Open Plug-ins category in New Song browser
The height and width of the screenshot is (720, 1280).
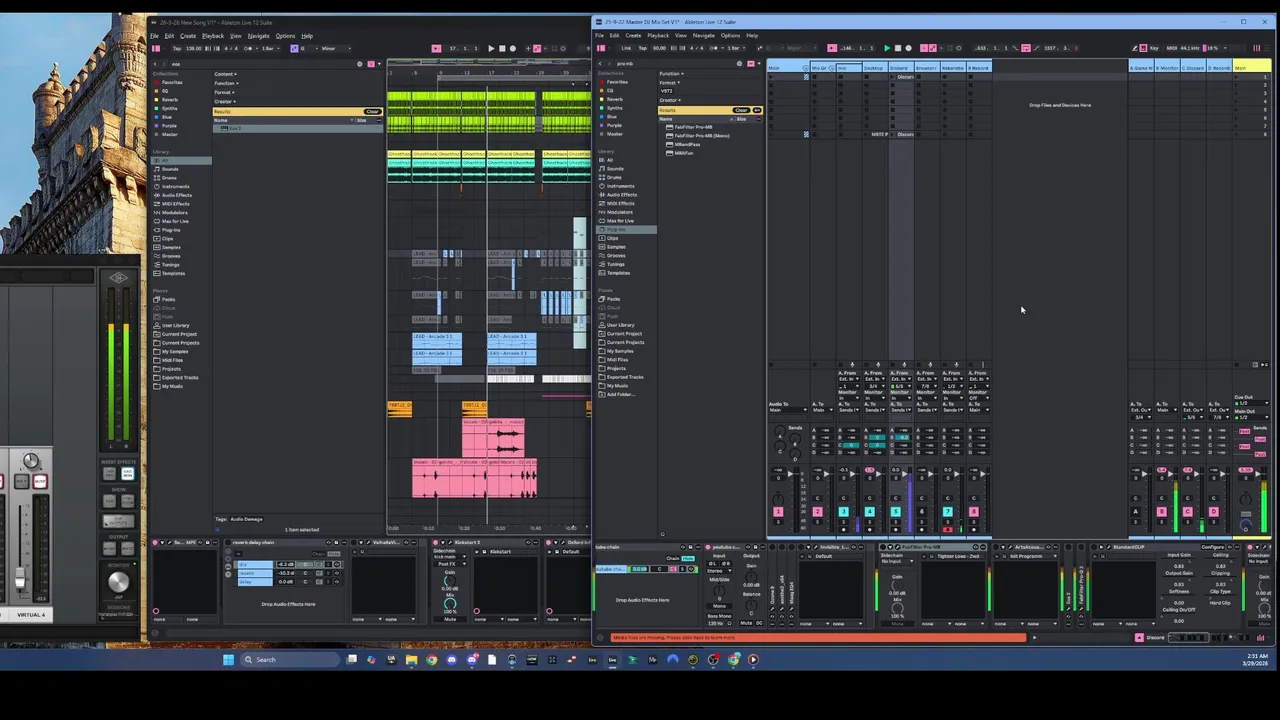tap(172, 230)
